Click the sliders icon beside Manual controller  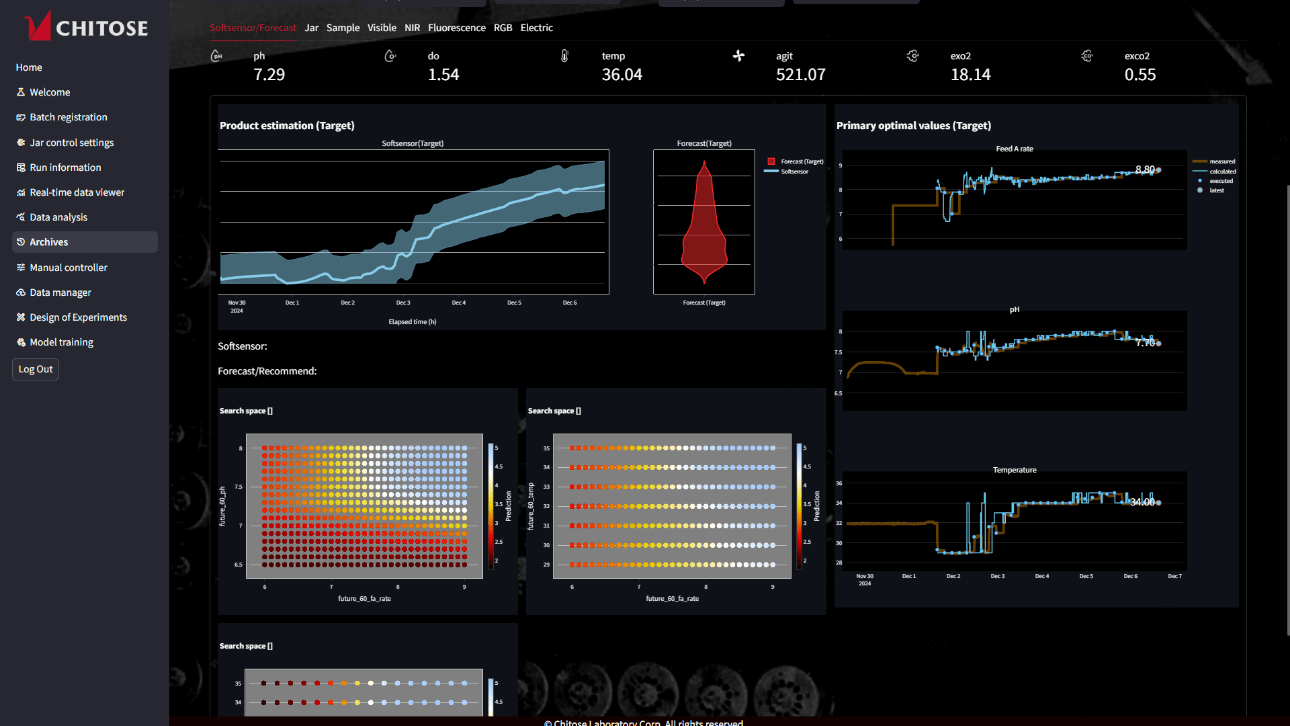tap(21, 267)
